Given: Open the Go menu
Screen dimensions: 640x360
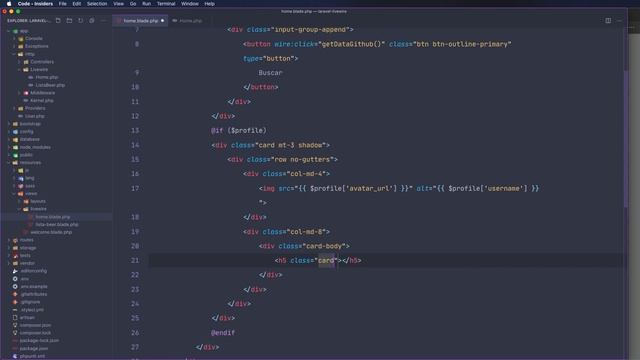Looking at the screenshot, I should (133, 4).
